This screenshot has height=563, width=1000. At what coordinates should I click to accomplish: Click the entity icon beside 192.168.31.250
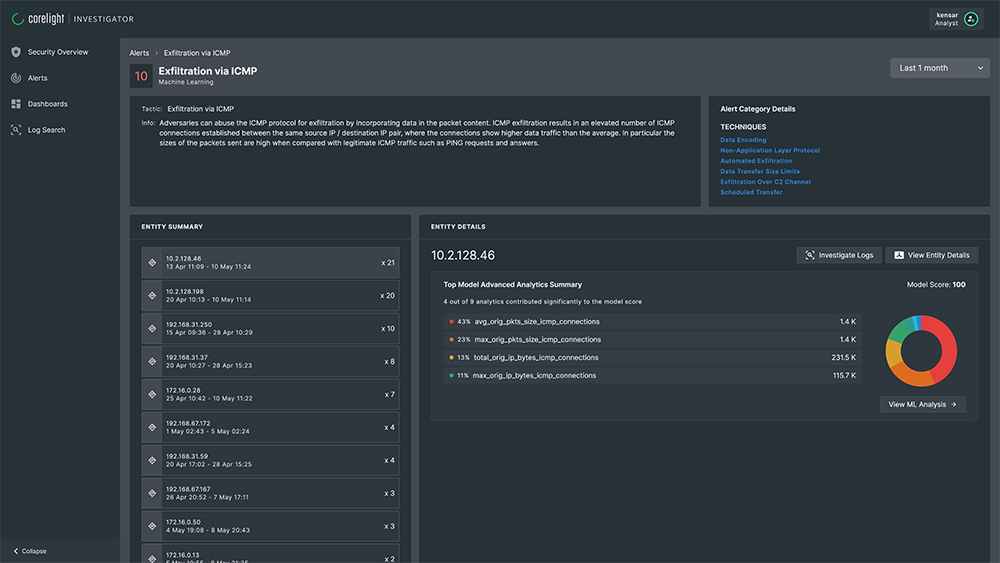pos(152,329)
